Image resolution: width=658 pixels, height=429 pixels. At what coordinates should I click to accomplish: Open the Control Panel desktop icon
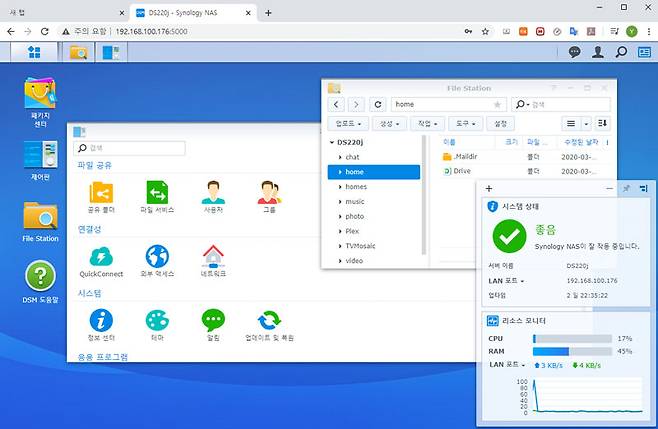pos(40,160)
